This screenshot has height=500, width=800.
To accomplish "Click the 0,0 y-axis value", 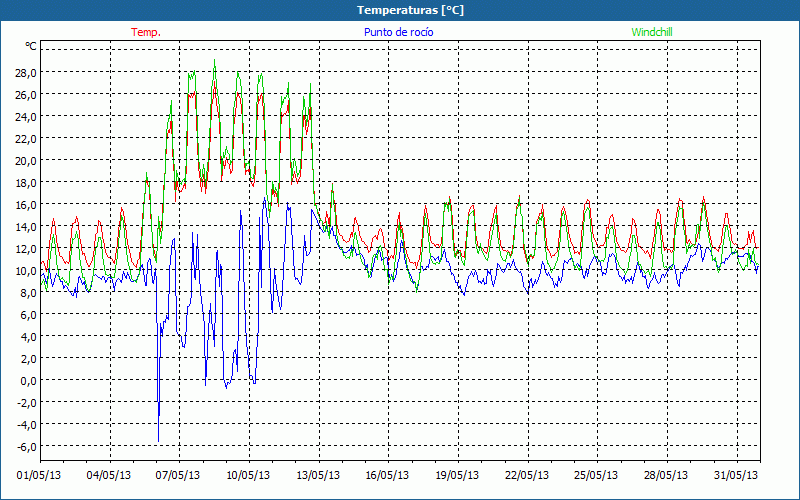I will point(28,380).
